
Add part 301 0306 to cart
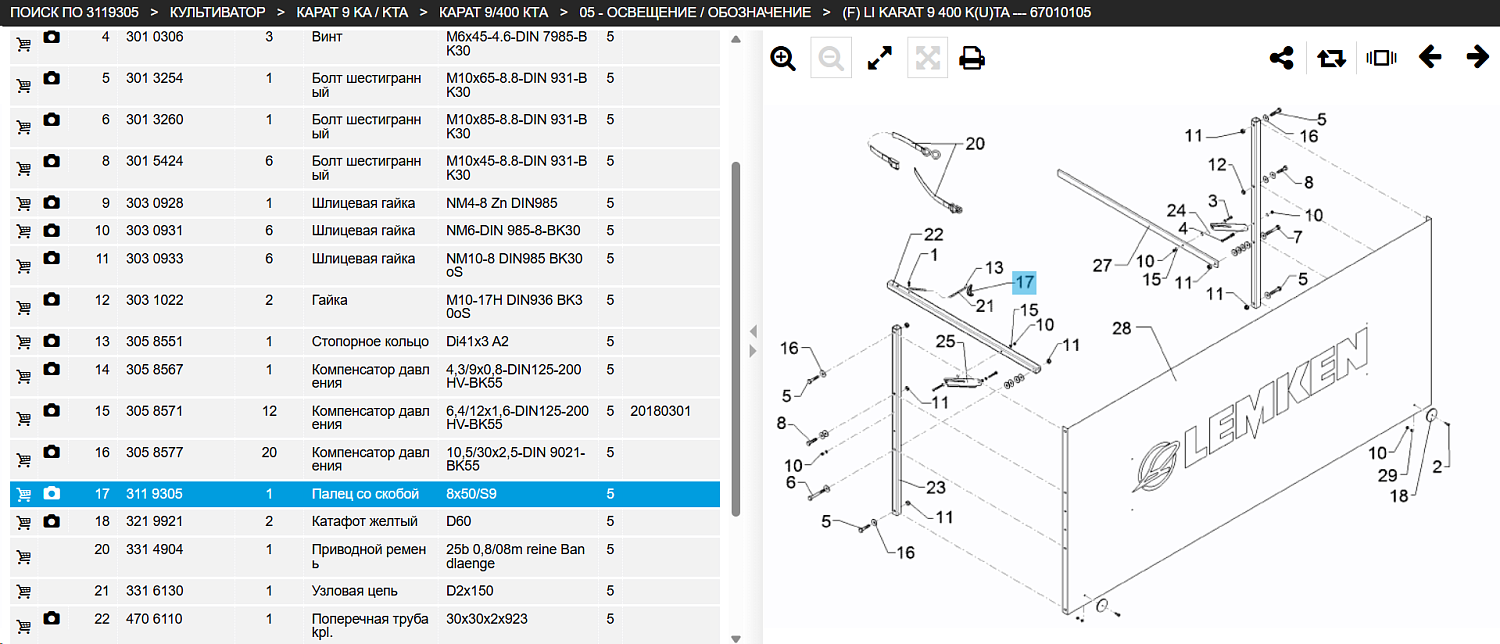point(23,44)
